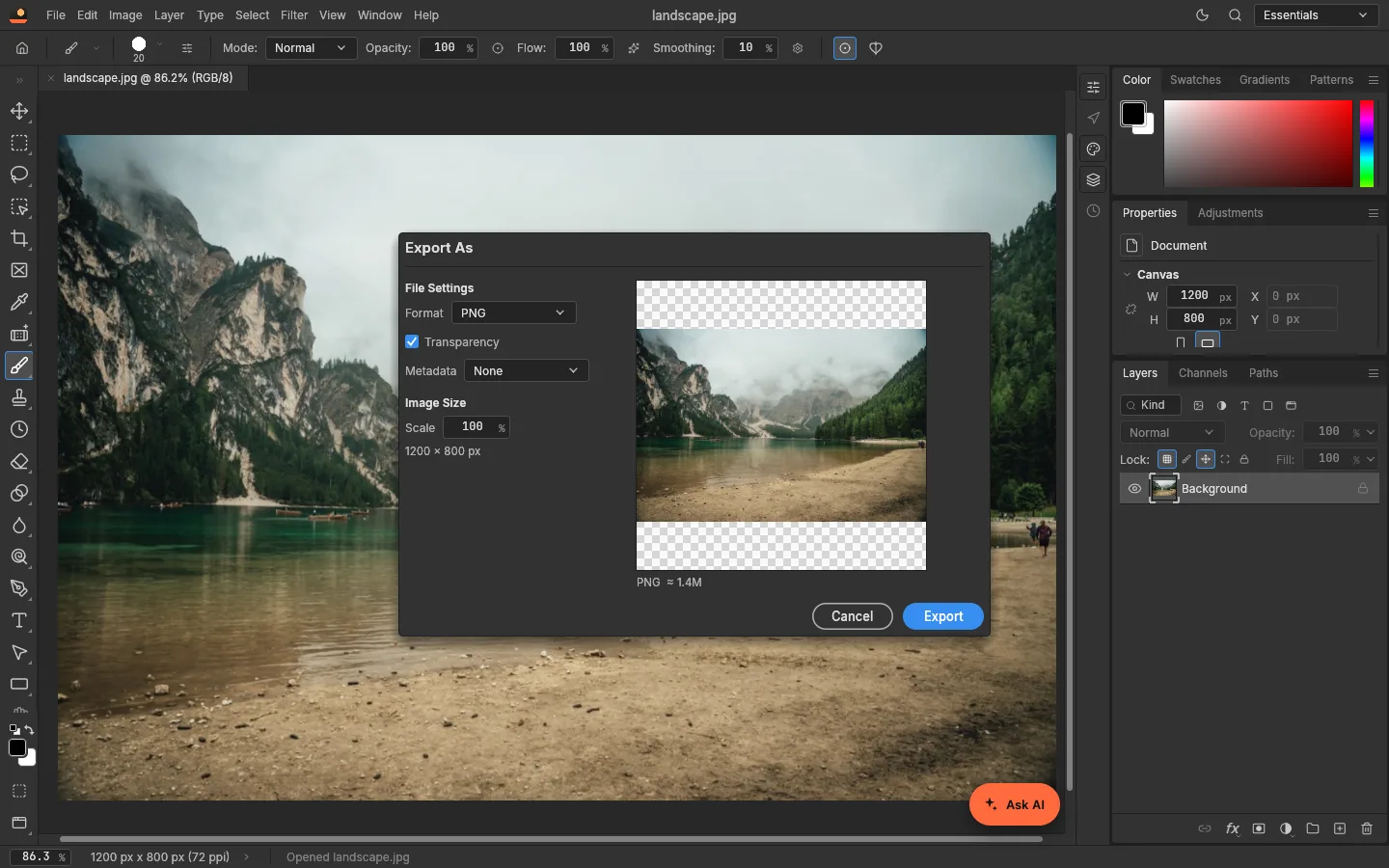Switch to the Channels tab
The width and height of the screenshot is (1389, 868).
coord(1203,373)
